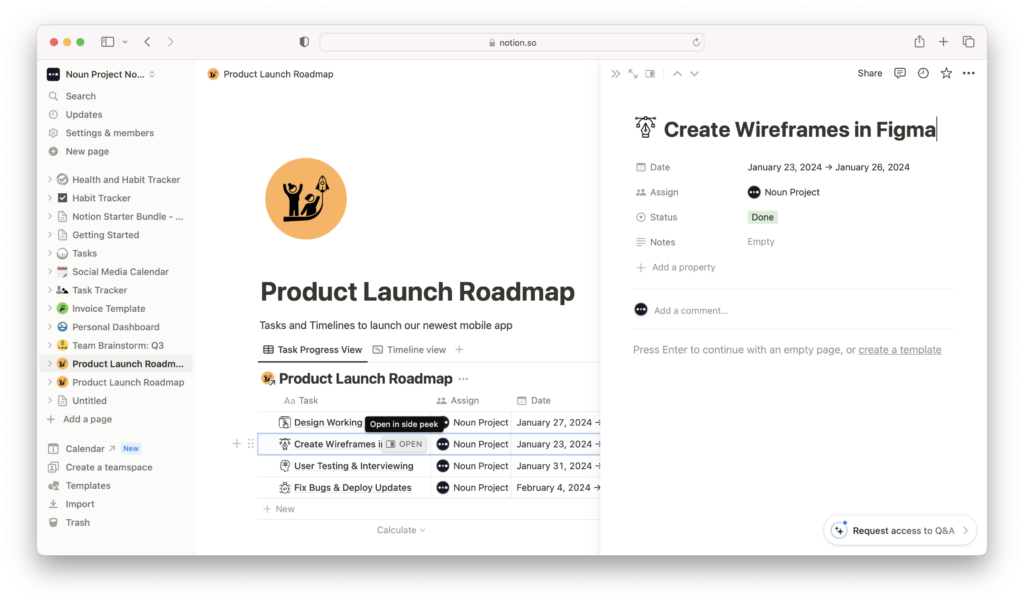Open Task Tracker page in sidebar
This screenshot has width=1024, height=604.
[99, 290]
